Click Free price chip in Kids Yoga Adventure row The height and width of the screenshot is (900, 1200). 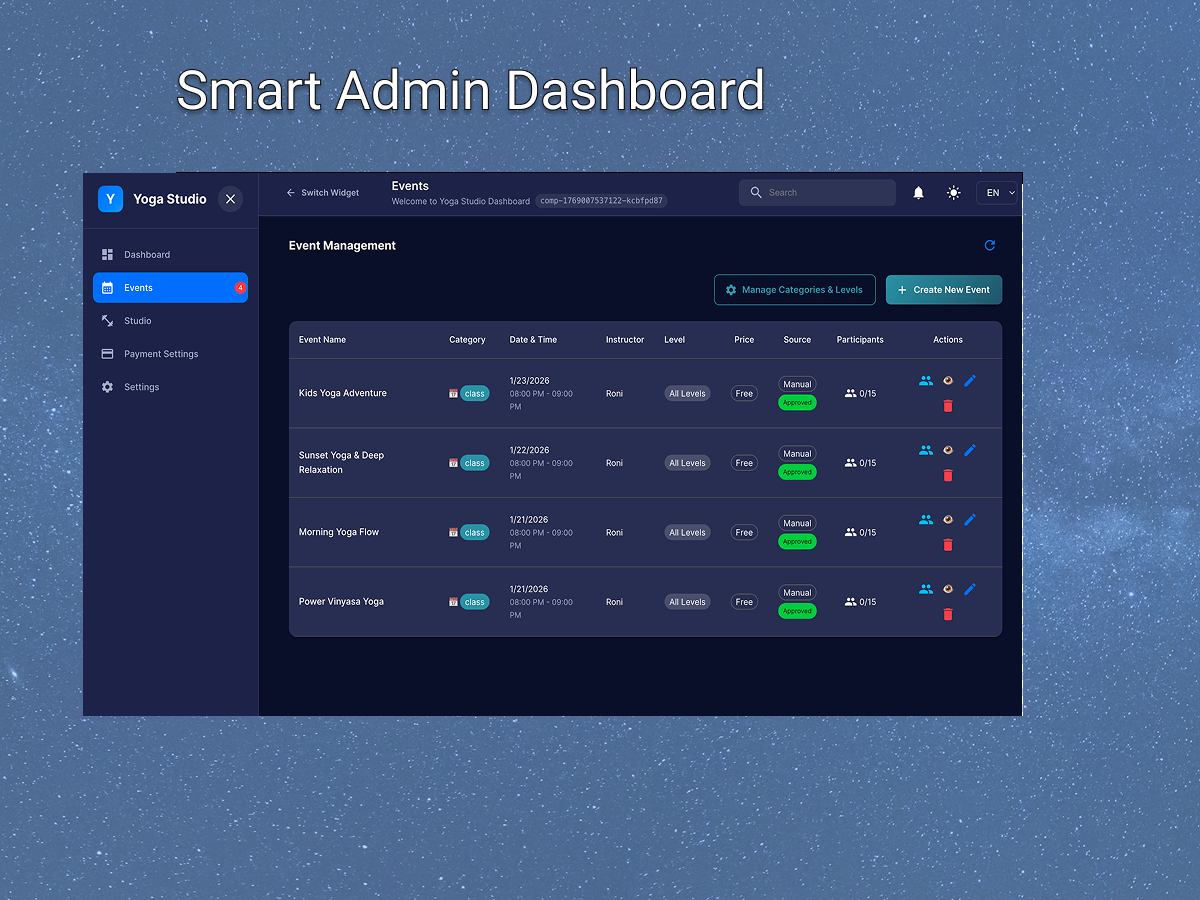click(x=744, y=394)
